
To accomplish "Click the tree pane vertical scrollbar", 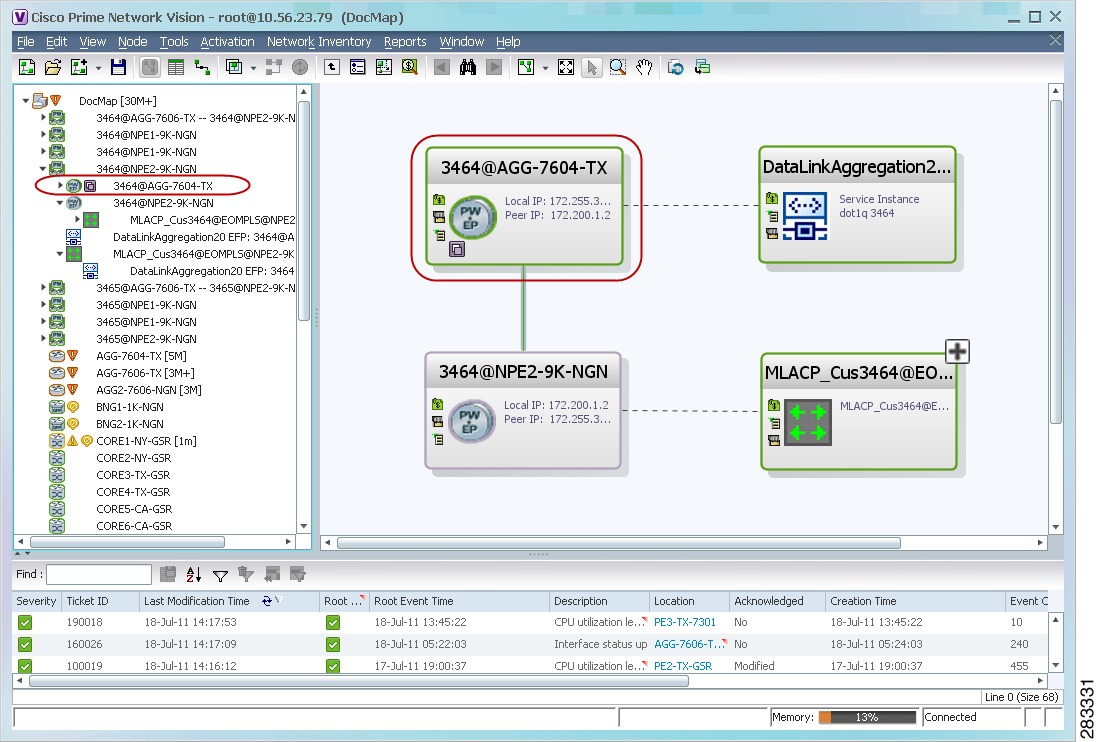I will click(x=304, y=210).
